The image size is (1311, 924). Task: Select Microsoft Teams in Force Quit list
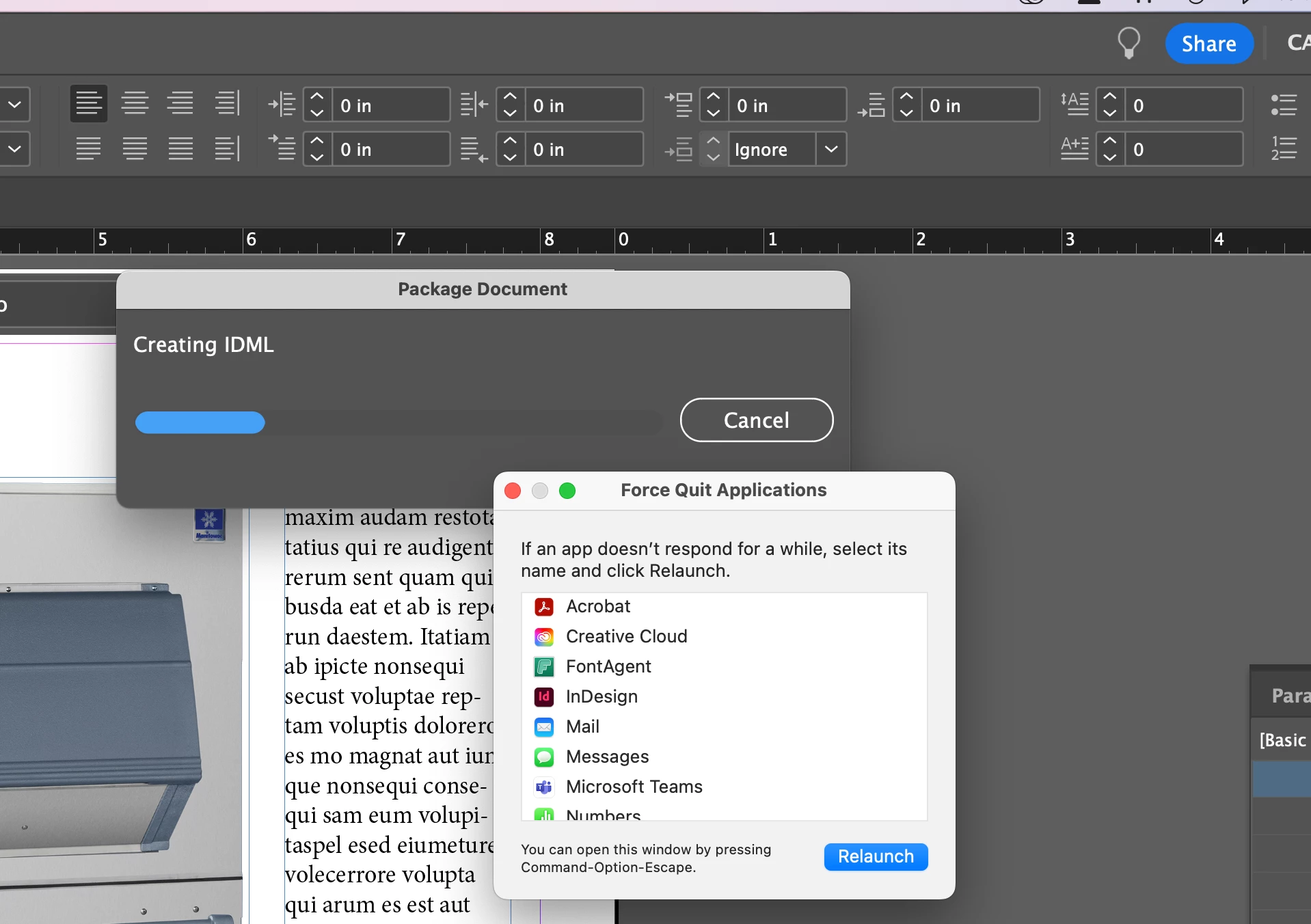[724, 787]
